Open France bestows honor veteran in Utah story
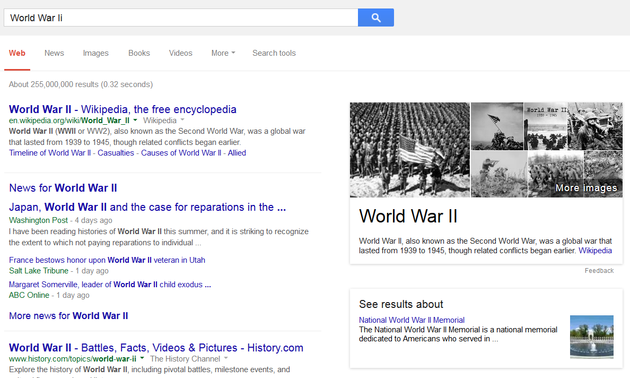Image resolution: width=630 pixels, height=378 pixels. pyautogui.click(x=107, y=260)
